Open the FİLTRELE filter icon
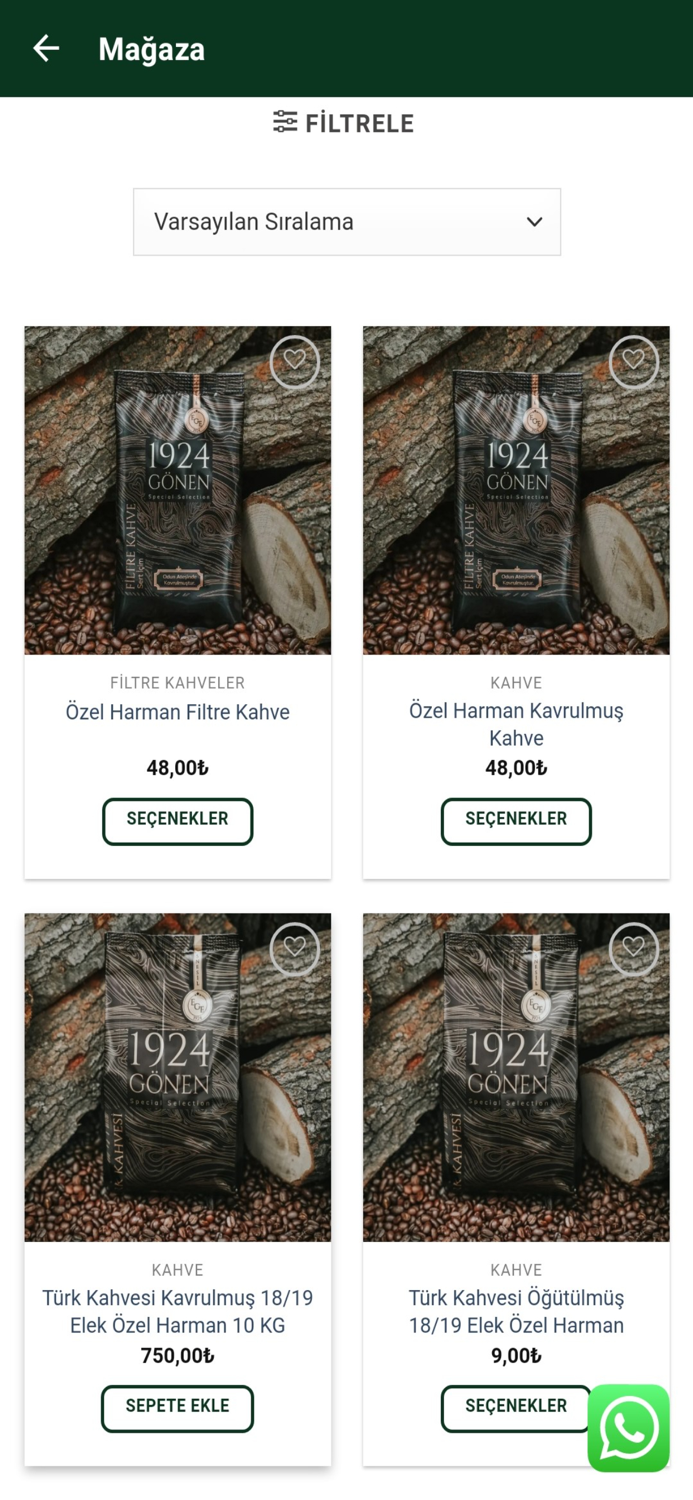 click(285, 122)
